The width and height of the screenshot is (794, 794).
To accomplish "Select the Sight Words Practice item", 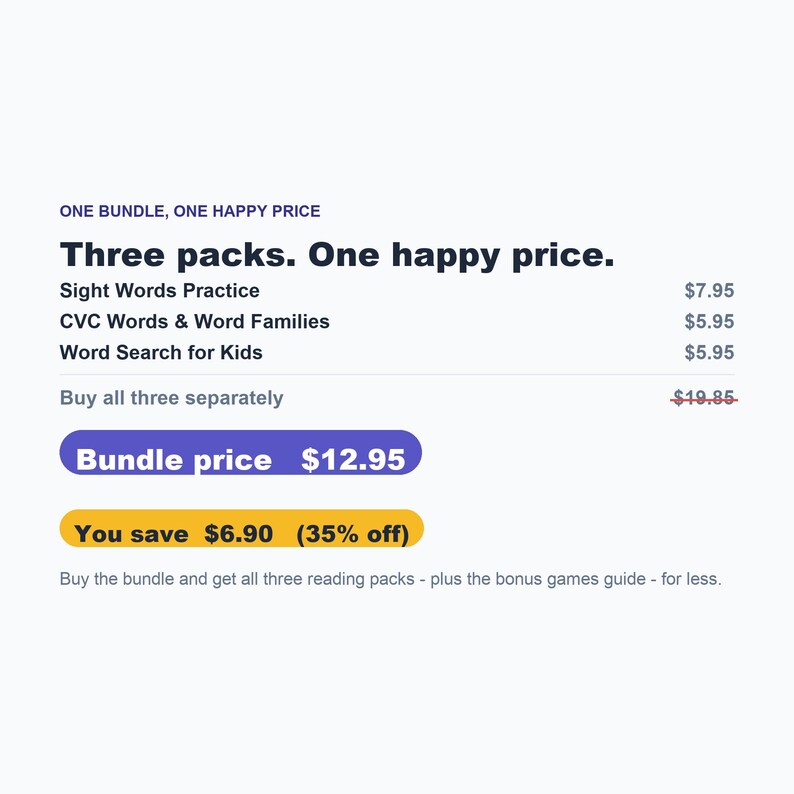I will (x=160, y=291).
